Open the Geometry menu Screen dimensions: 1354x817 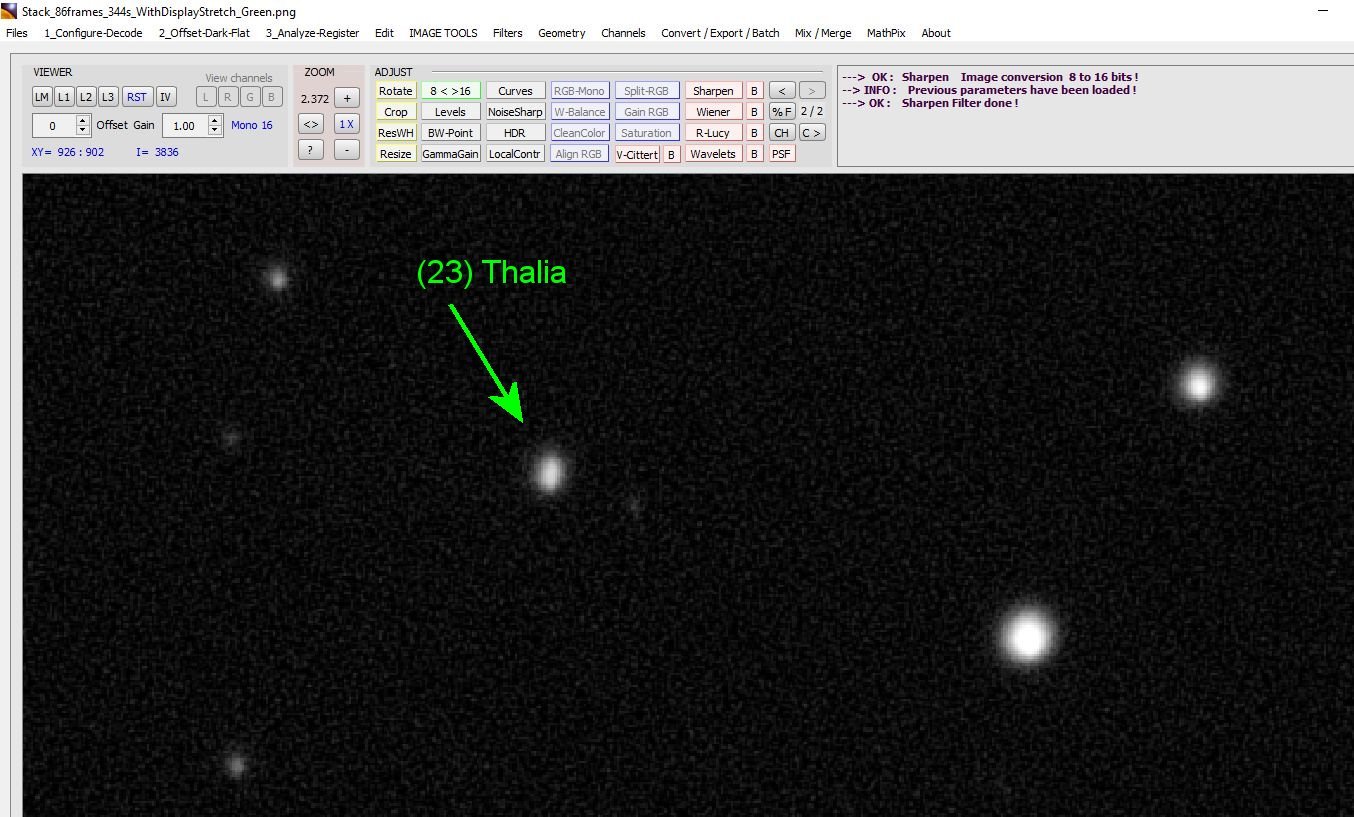[x=561, y=33]
